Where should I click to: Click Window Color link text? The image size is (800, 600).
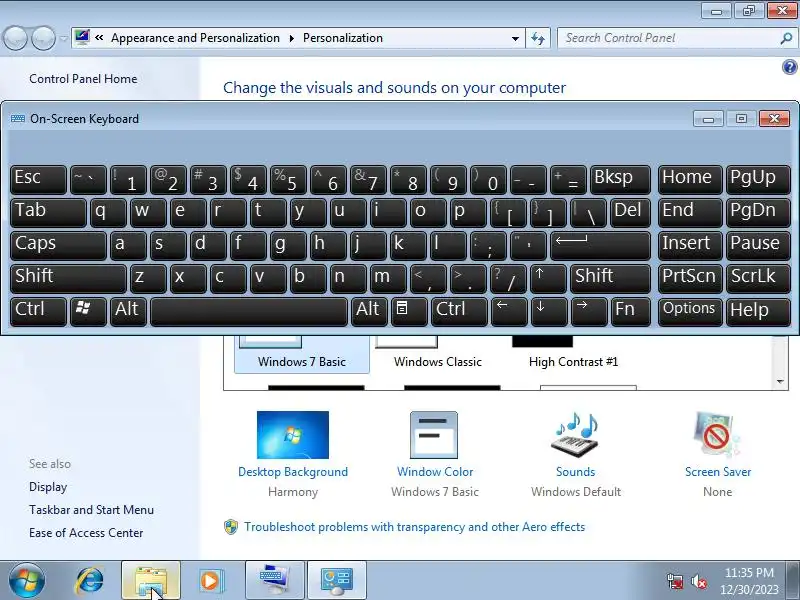click(435, 471)
